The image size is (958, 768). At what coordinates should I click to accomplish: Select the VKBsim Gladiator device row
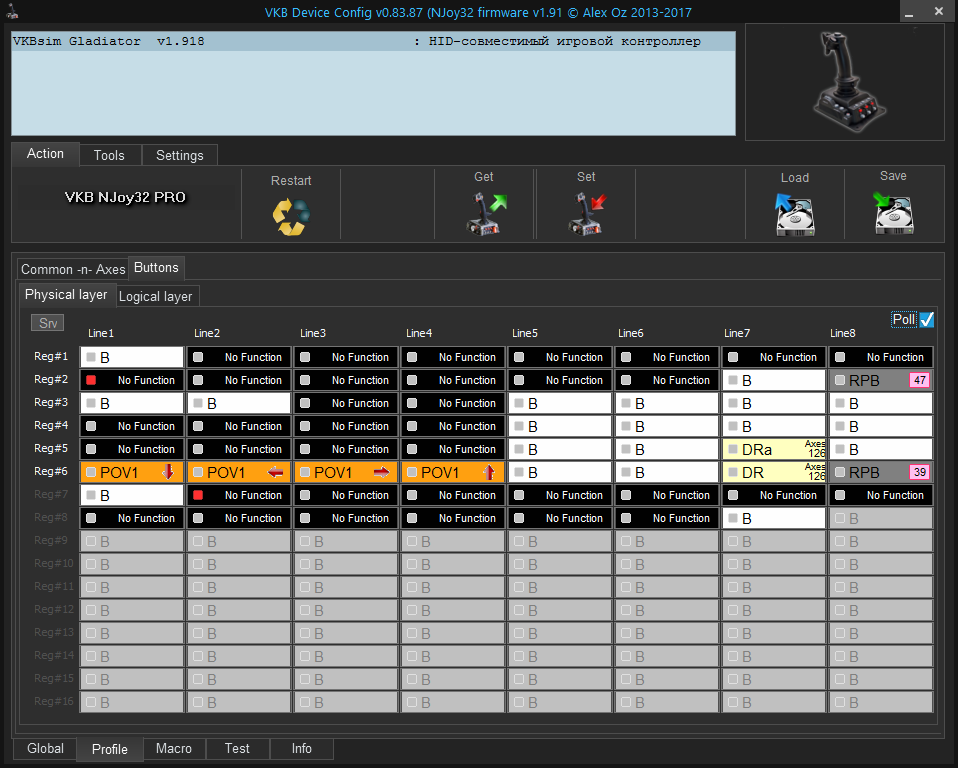[373, 42]
